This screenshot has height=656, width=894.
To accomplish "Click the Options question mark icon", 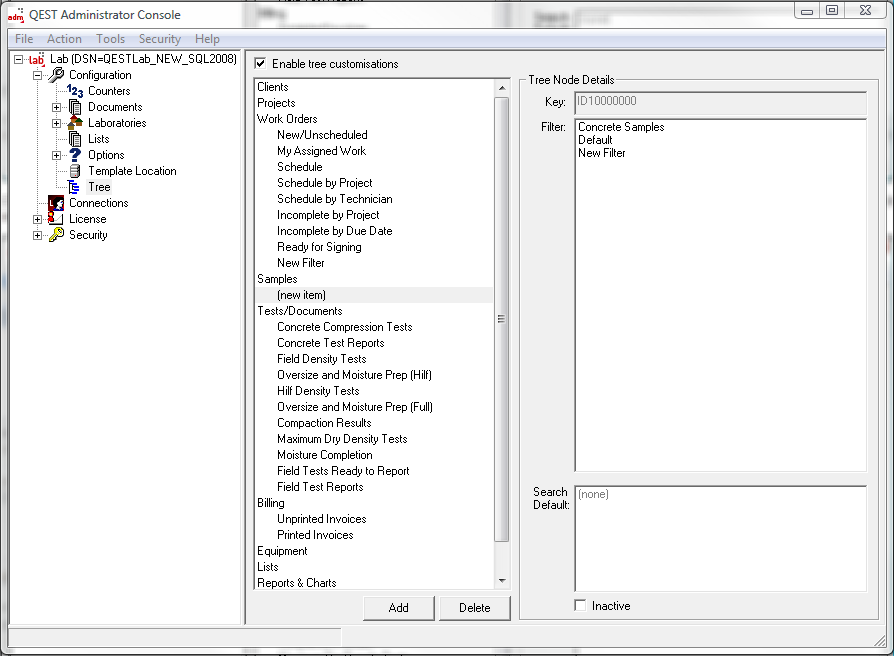I will point(75,155).
